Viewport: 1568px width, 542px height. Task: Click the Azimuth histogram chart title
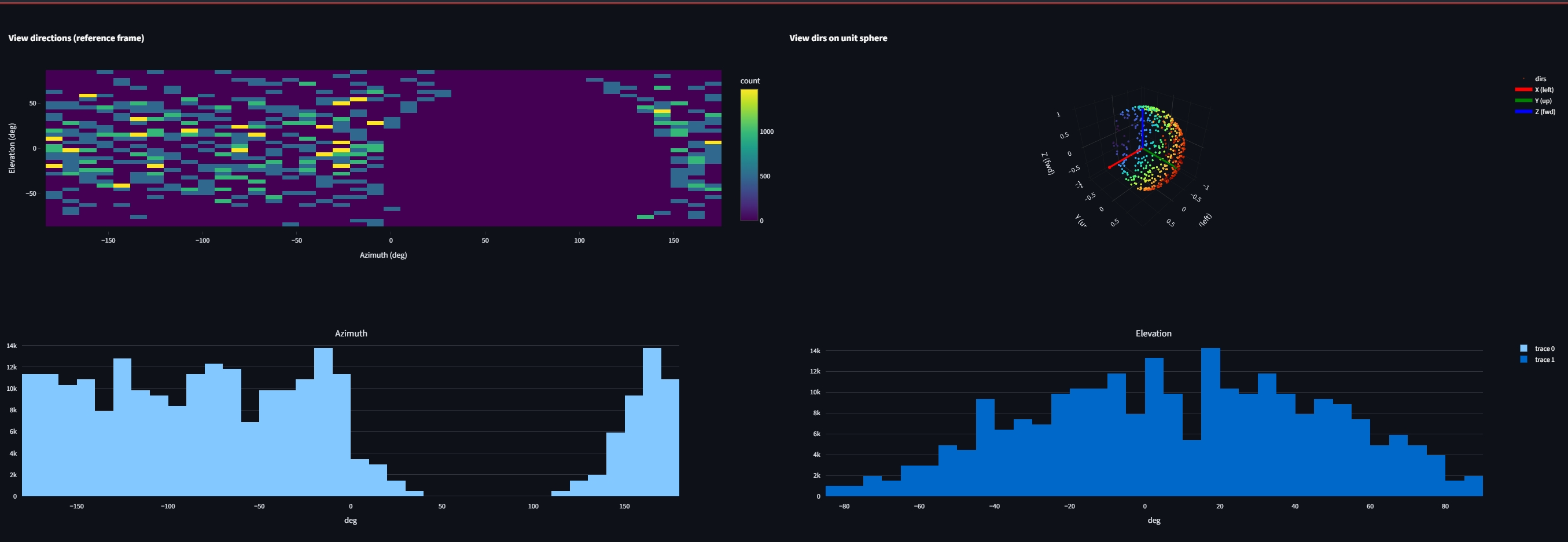(x=351, y=333)
